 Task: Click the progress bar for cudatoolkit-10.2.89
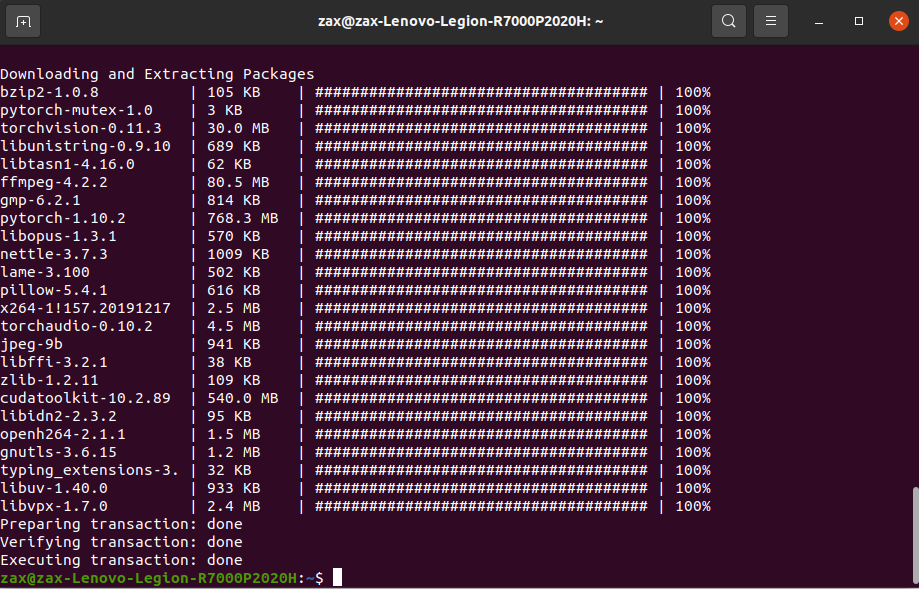pyautogui.click(x=481, y=399)
